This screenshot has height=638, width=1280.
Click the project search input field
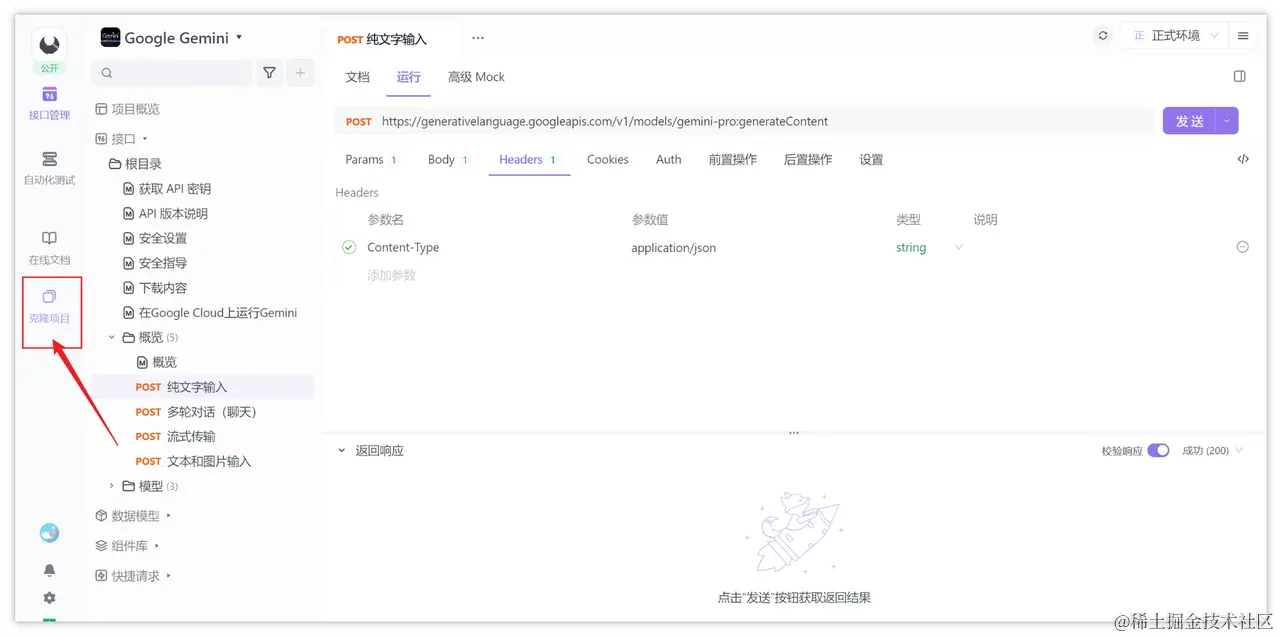pyautogui.click(x=170, y=74)
